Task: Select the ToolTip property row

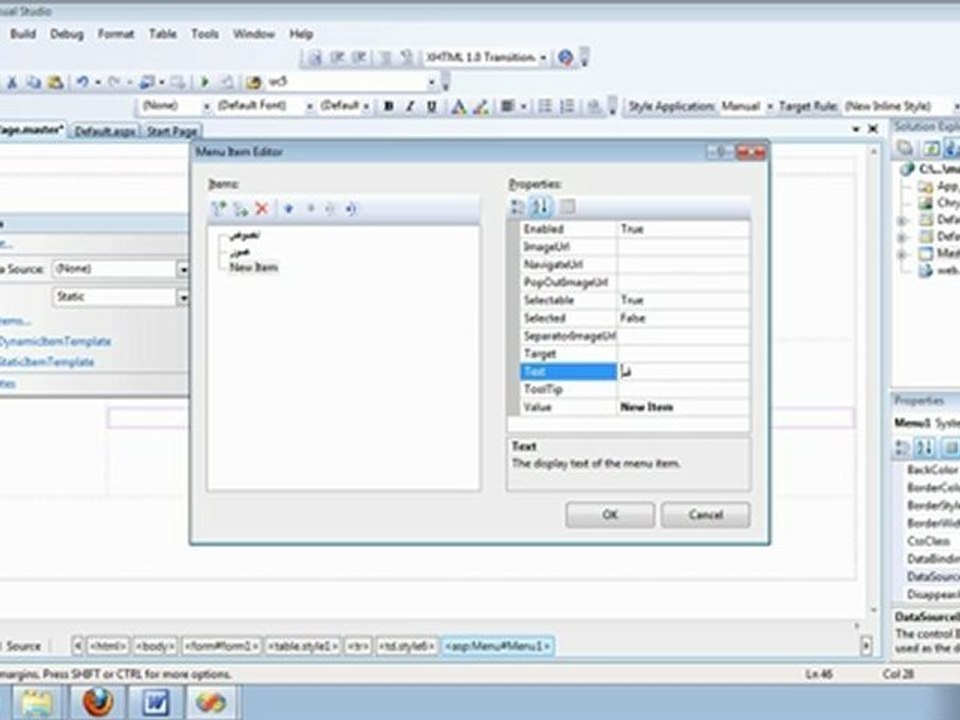Action: (x=568, y=389)
